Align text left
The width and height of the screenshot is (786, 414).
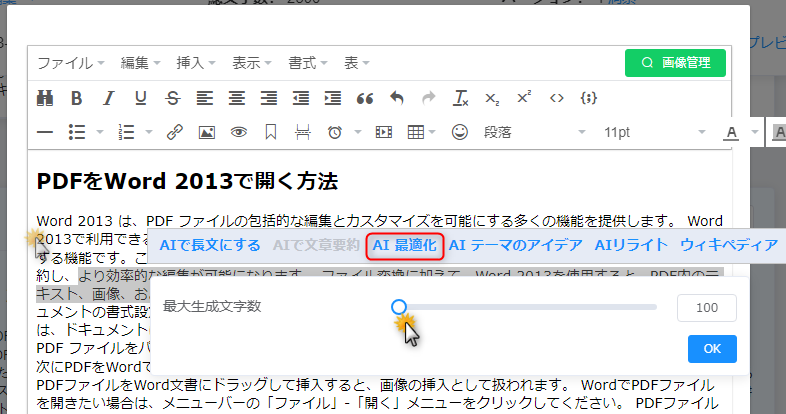(205, 98)
